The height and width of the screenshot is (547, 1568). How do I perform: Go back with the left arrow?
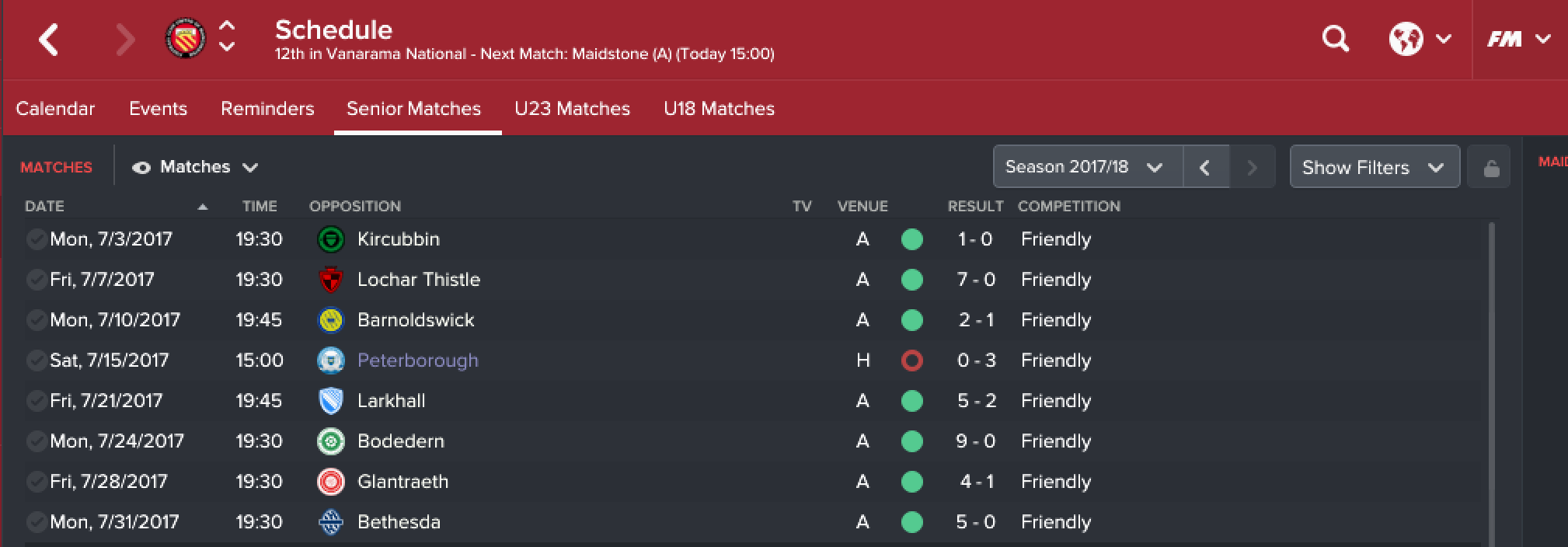[x=49, y=40]
